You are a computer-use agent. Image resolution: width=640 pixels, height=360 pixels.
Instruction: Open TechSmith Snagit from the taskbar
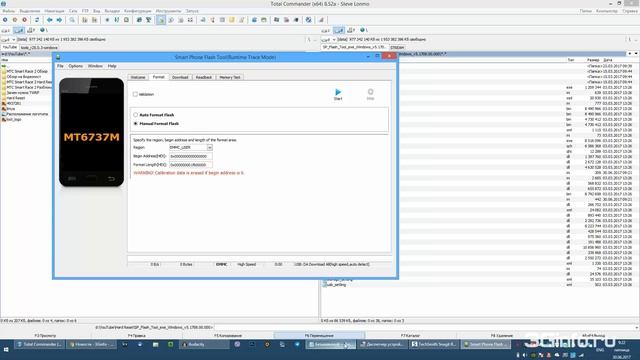click(434, 345)
